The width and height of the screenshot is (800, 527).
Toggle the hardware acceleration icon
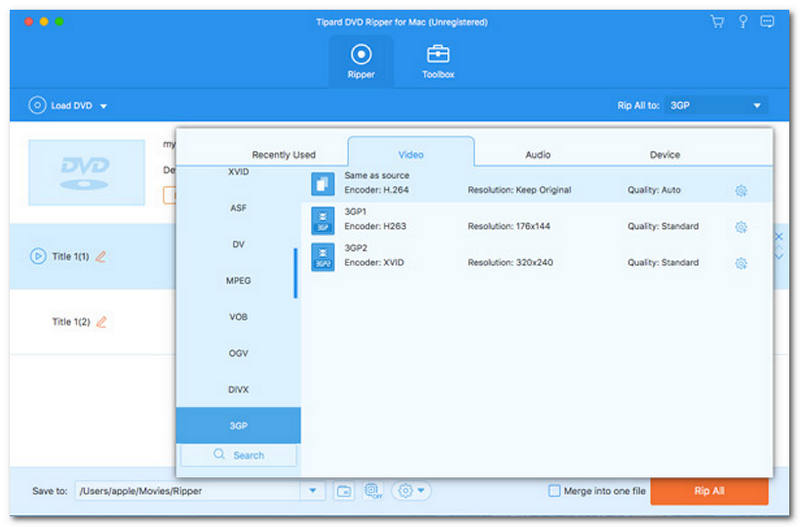coord(373,491)
